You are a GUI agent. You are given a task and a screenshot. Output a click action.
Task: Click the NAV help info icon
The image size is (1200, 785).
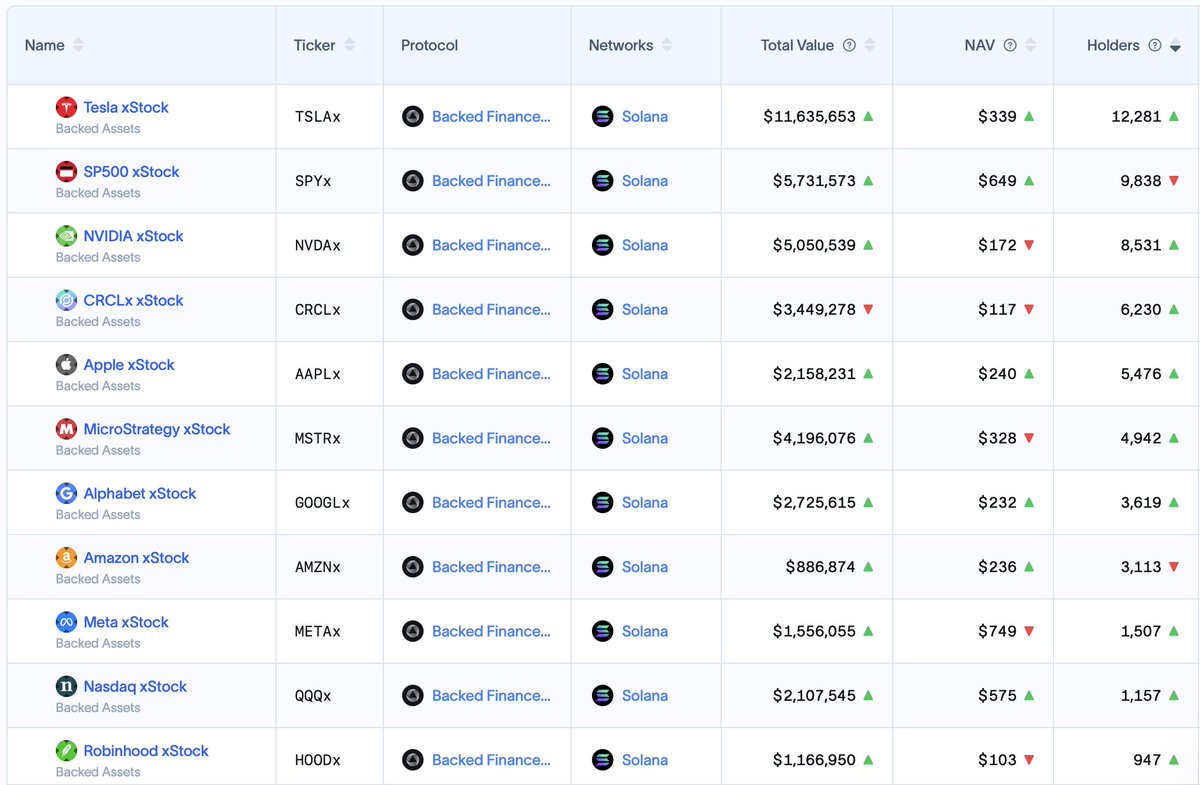pos(1010,45)
